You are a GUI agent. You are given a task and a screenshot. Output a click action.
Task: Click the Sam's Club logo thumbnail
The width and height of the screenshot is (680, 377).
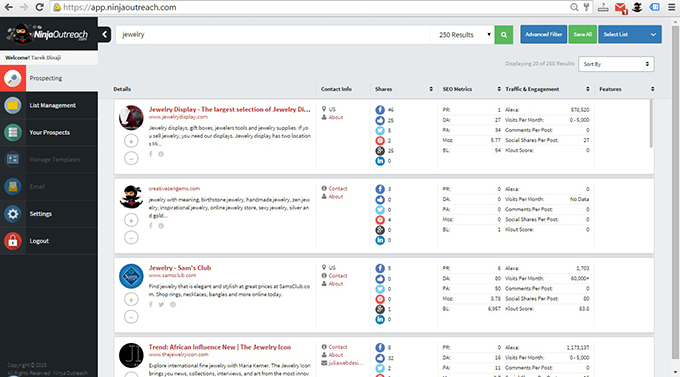coord(131,276)
